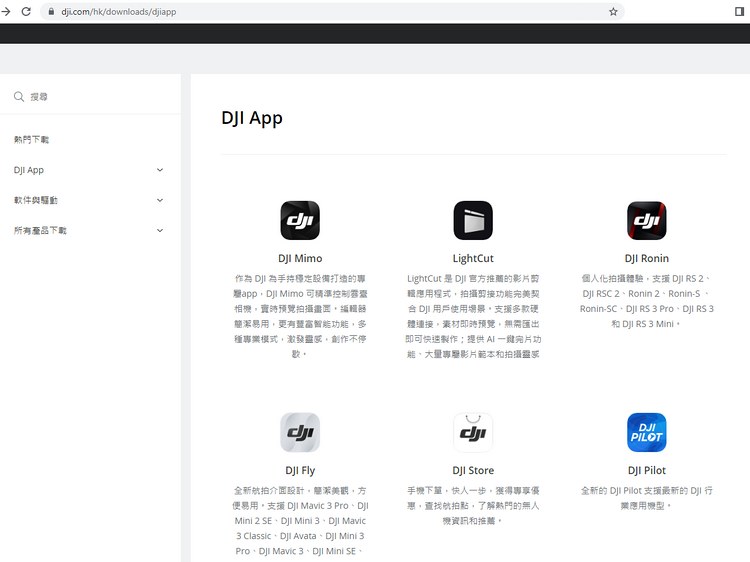The width and height of the screenshot is (750, 562).
Task: Open the DJI Fly app icon
Action: click(300, 432)
